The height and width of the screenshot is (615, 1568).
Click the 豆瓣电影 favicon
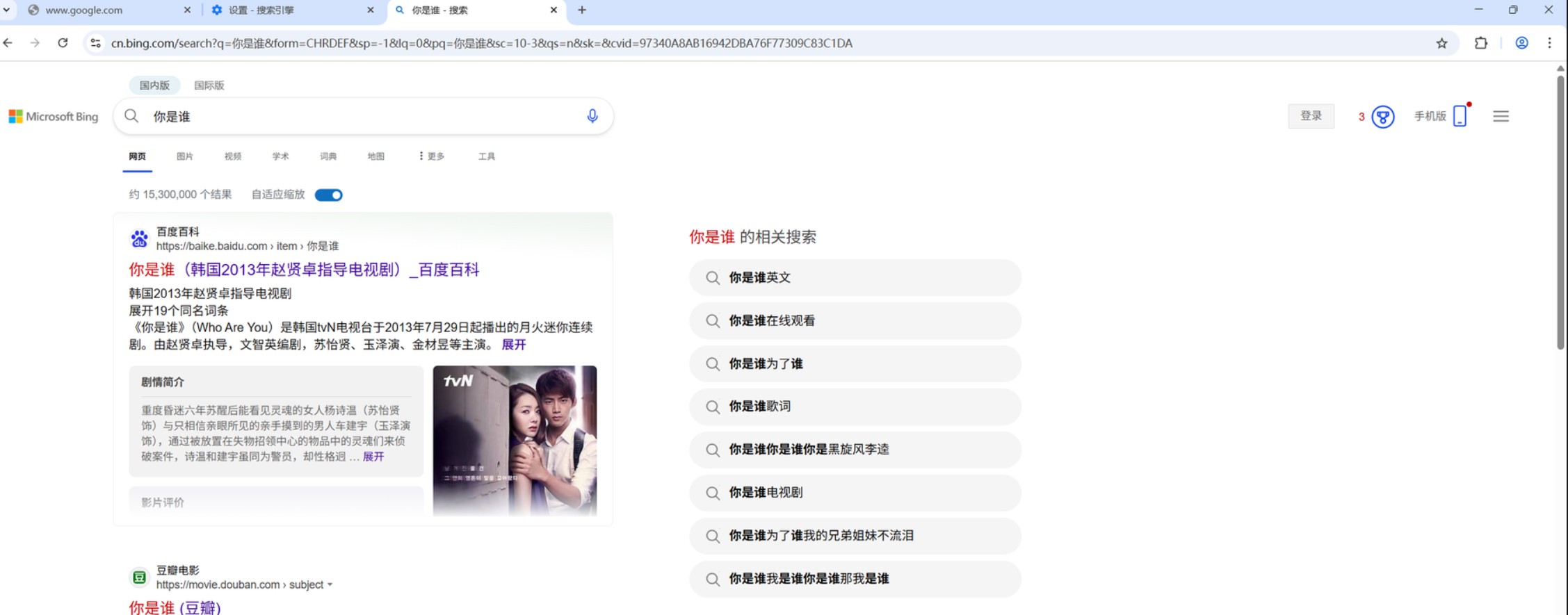click(139, 577)
